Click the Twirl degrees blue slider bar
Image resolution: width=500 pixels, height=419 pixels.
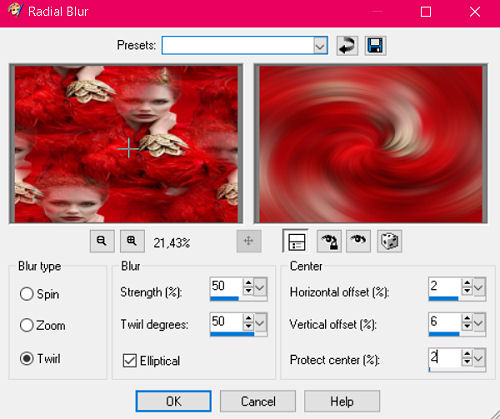[x=232, y=334]
